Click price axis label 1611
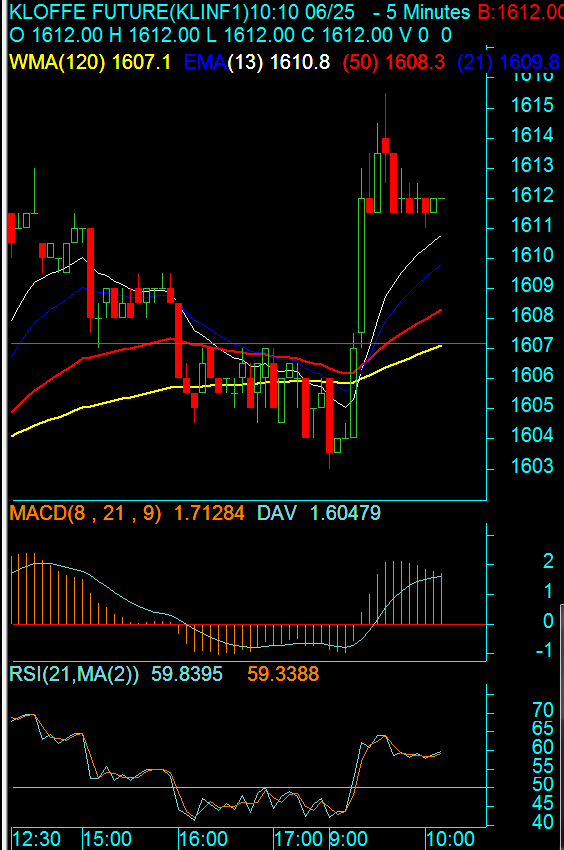This screenshot has height=850, width=564. coord(533,225)
